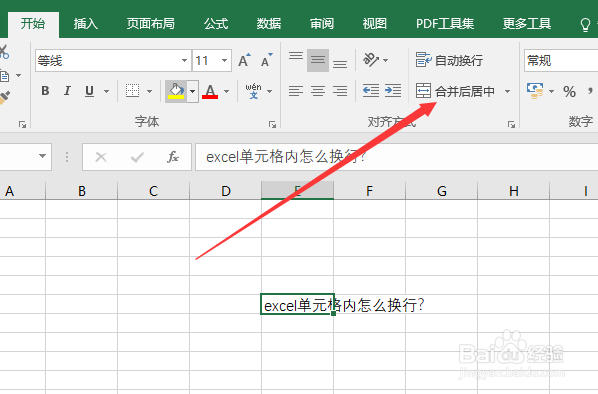Click the copy icon

coord(4,76)
